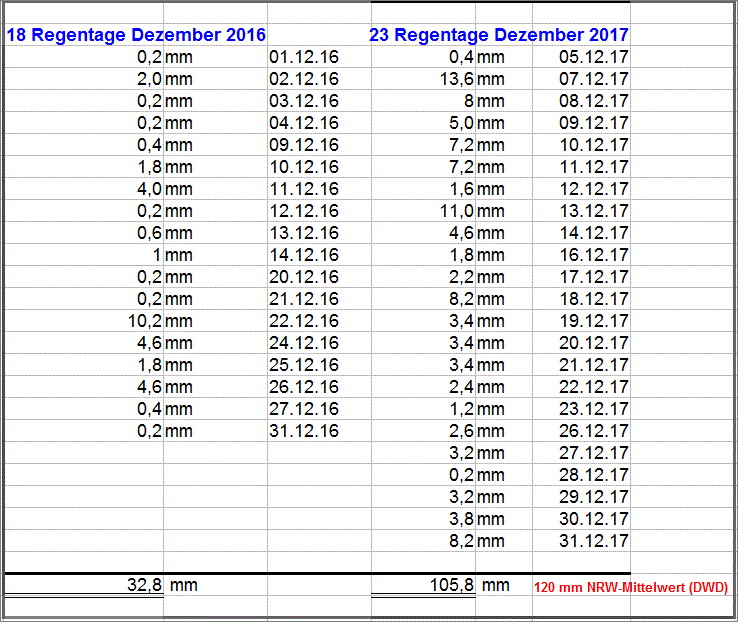This screenshot has width=738, height=622.
Task: Click the date cell 12.12.16
Action: click(x=304, y=211)
